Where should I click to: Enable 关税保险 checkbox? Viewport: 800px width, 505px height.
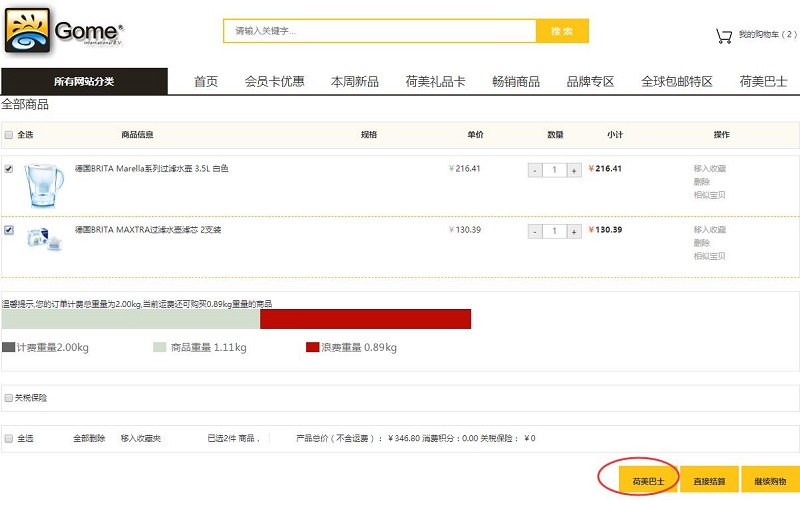[x=9, y=398]
